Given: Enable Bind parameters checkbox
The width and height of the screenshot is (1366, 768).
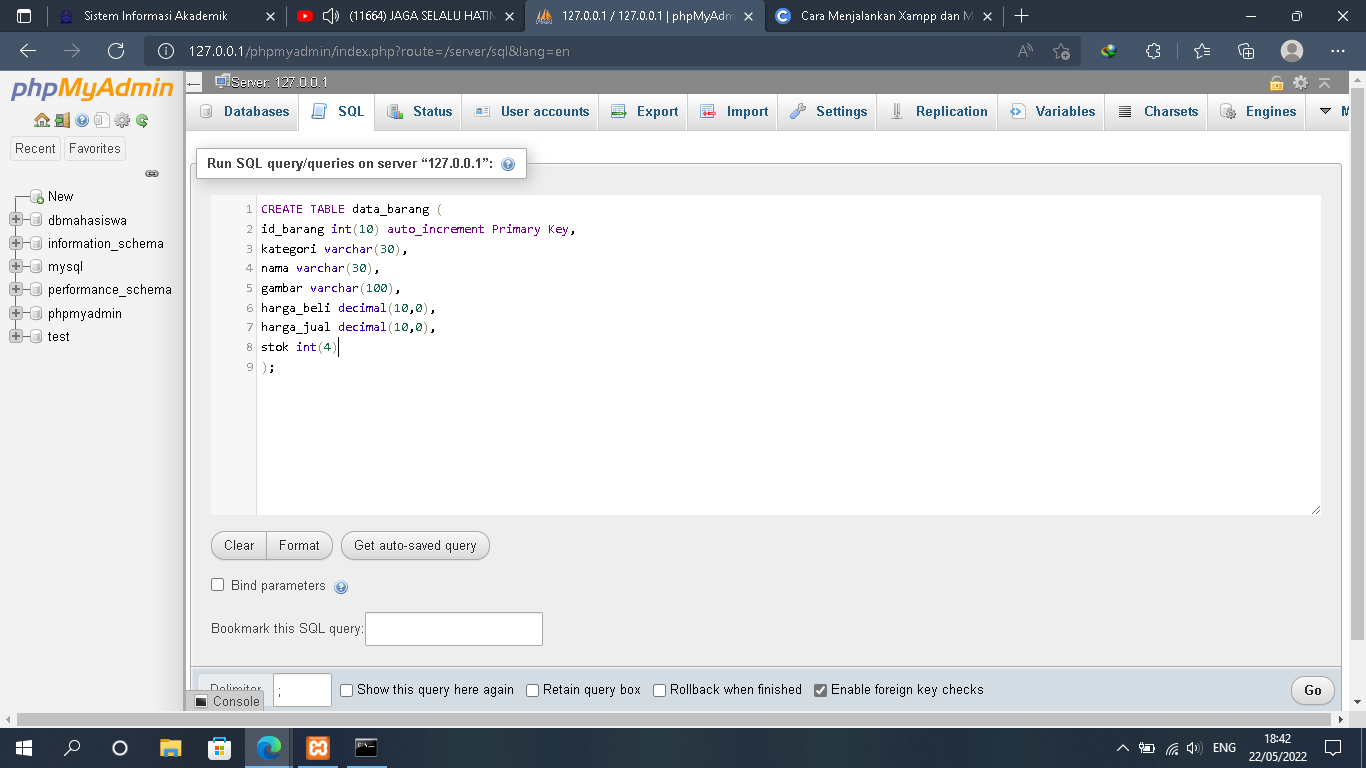Looking at the screenshot, I should point(218,585).
